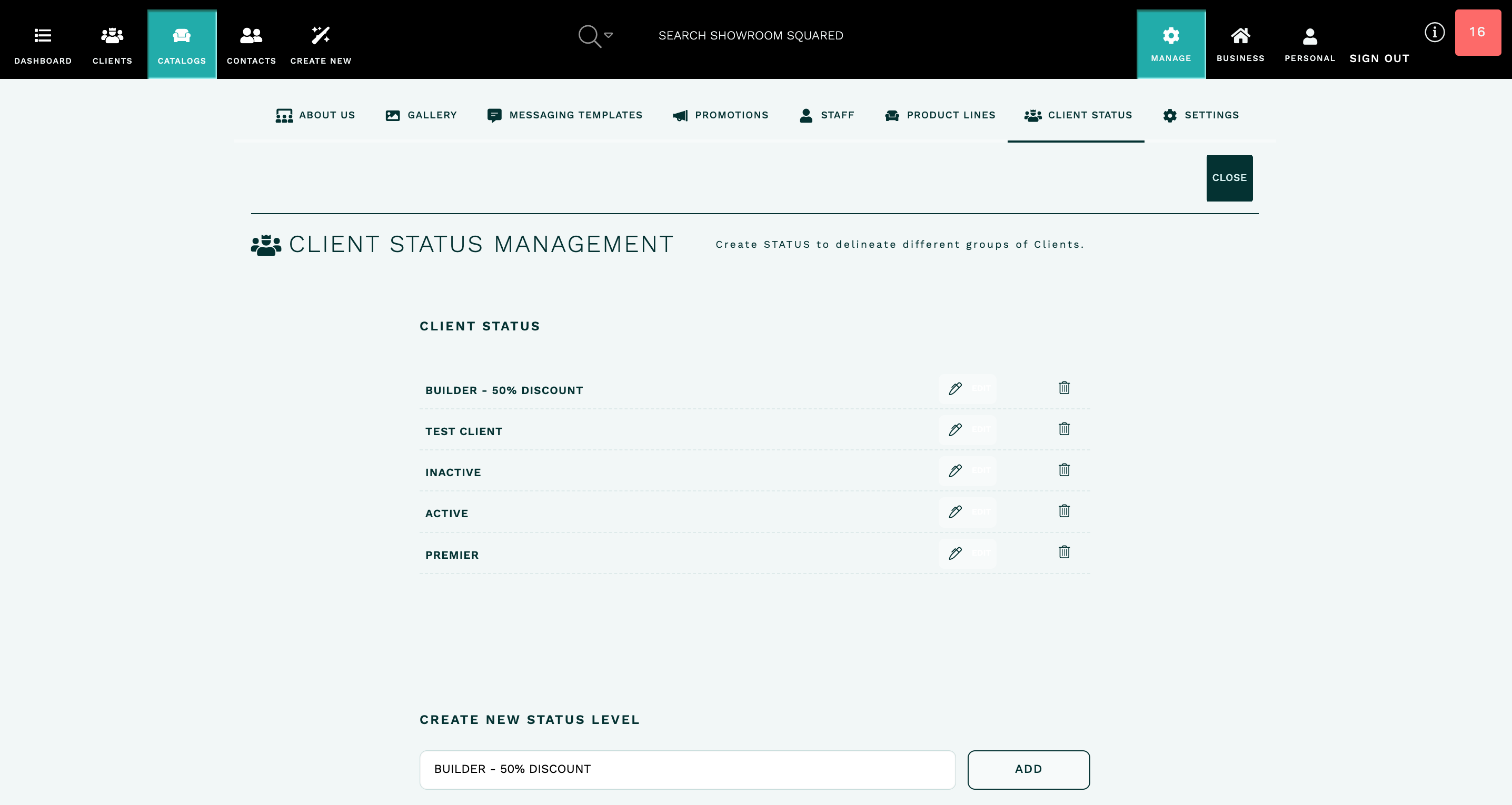
Task: Click the search magnifier icon
Action: click(589, 35)
